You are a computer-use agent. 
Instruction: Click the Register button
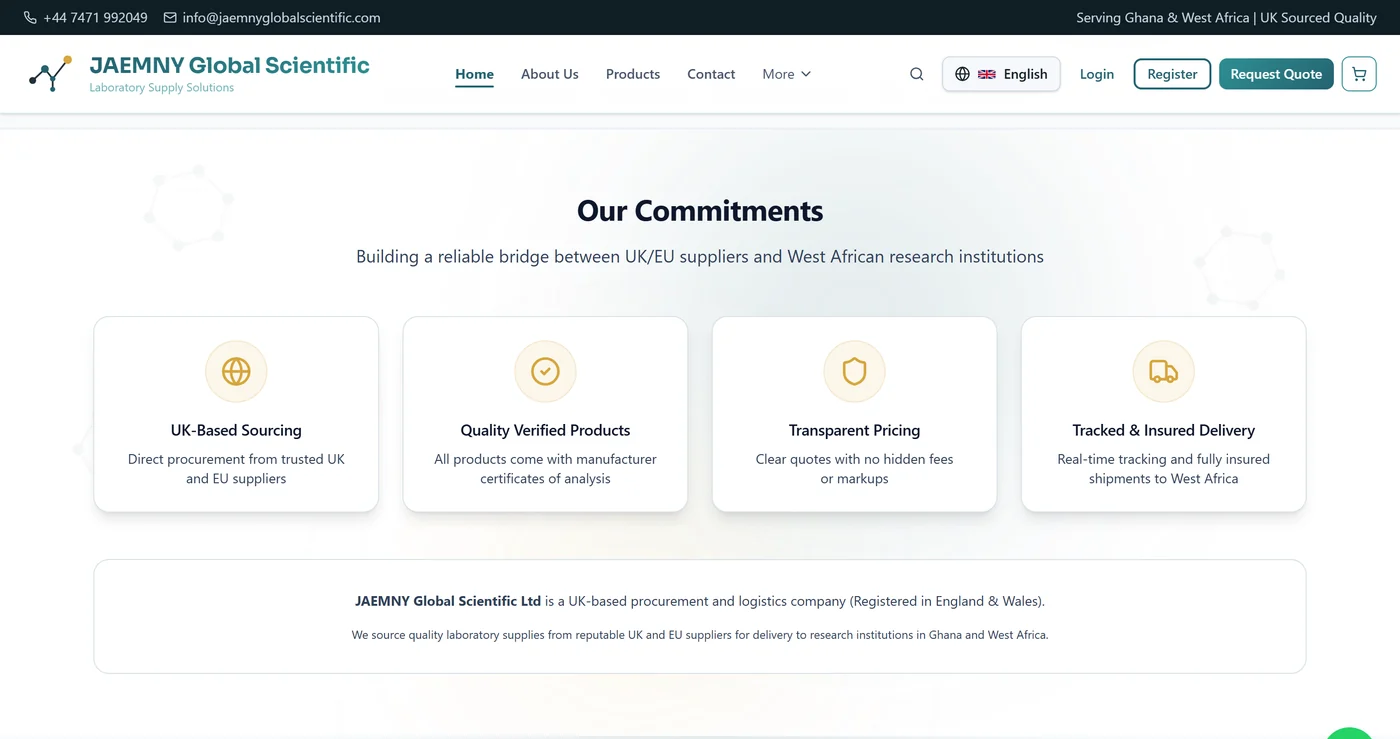point(1172,74)
